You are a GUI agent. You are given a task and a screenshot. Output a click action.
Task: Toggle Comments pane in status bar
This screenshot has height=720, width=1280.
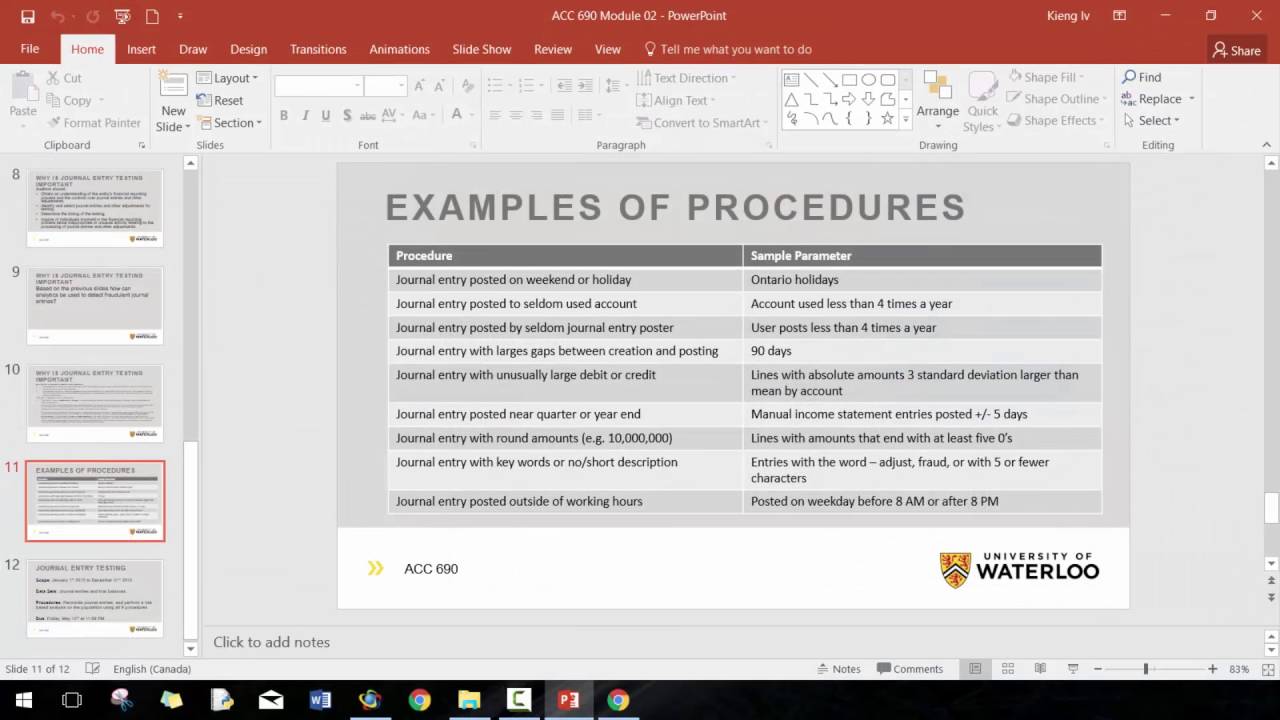[910, 669]
